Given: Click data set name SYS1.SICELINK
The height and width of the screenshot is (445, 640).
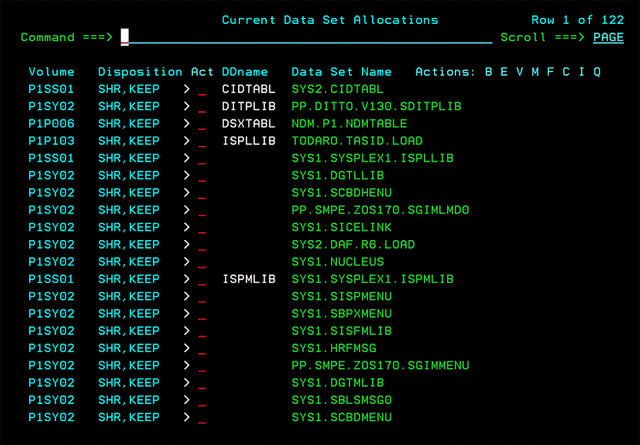Looking at the screenshot, I should pos(342,227).
